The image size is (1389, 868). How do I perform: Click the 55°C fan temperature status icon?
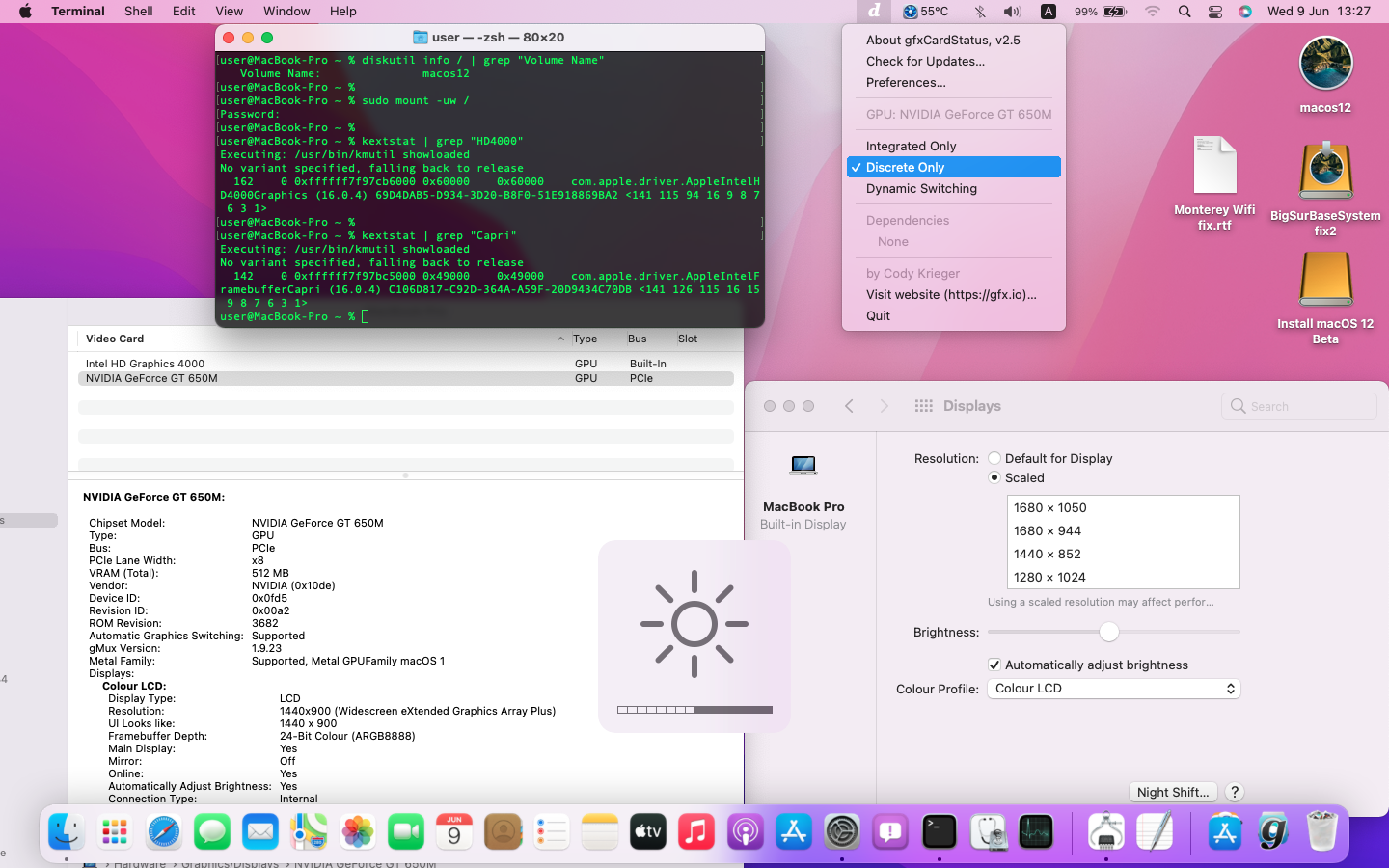[925, 12]
